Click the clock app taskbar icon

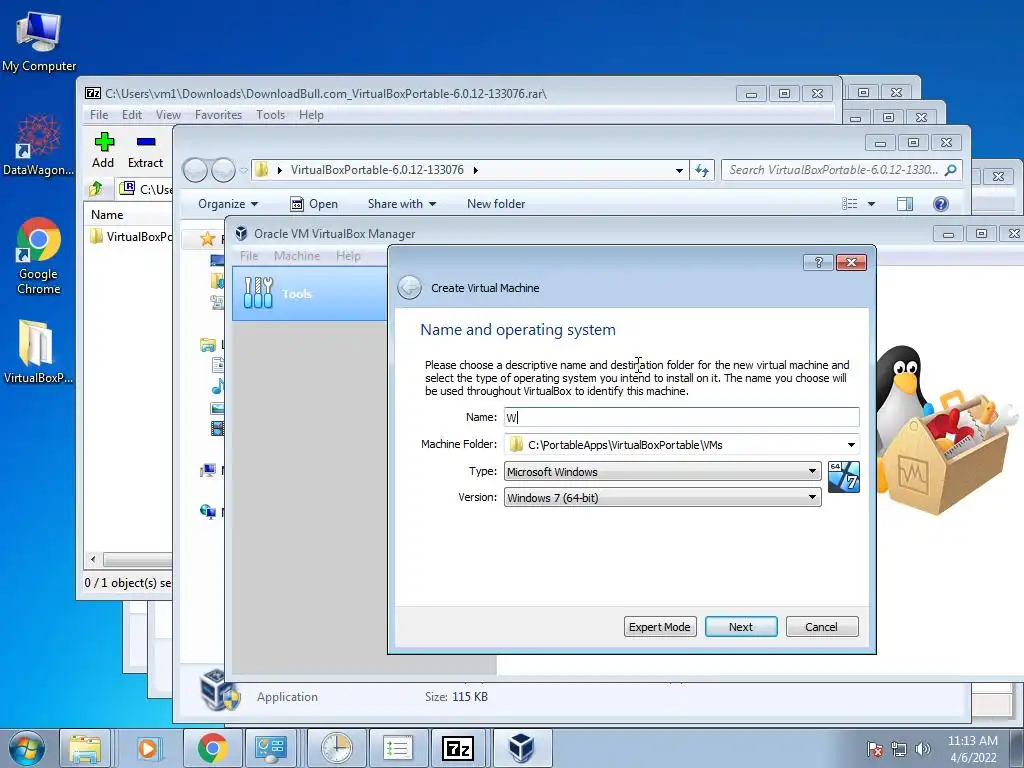click(336, 748)
